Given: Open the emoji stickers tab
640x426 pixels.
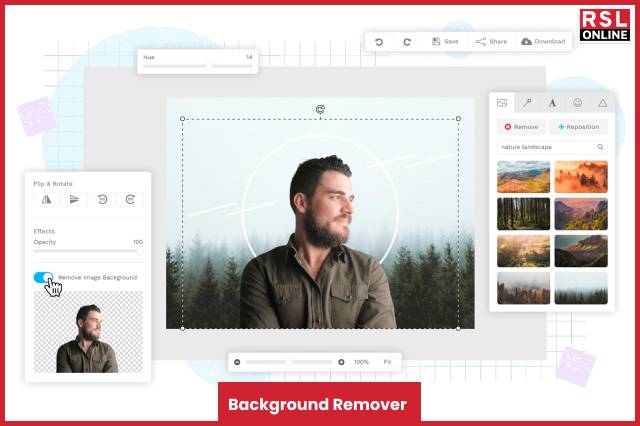Looking at the screenshot, I should [x=578, y=103].
